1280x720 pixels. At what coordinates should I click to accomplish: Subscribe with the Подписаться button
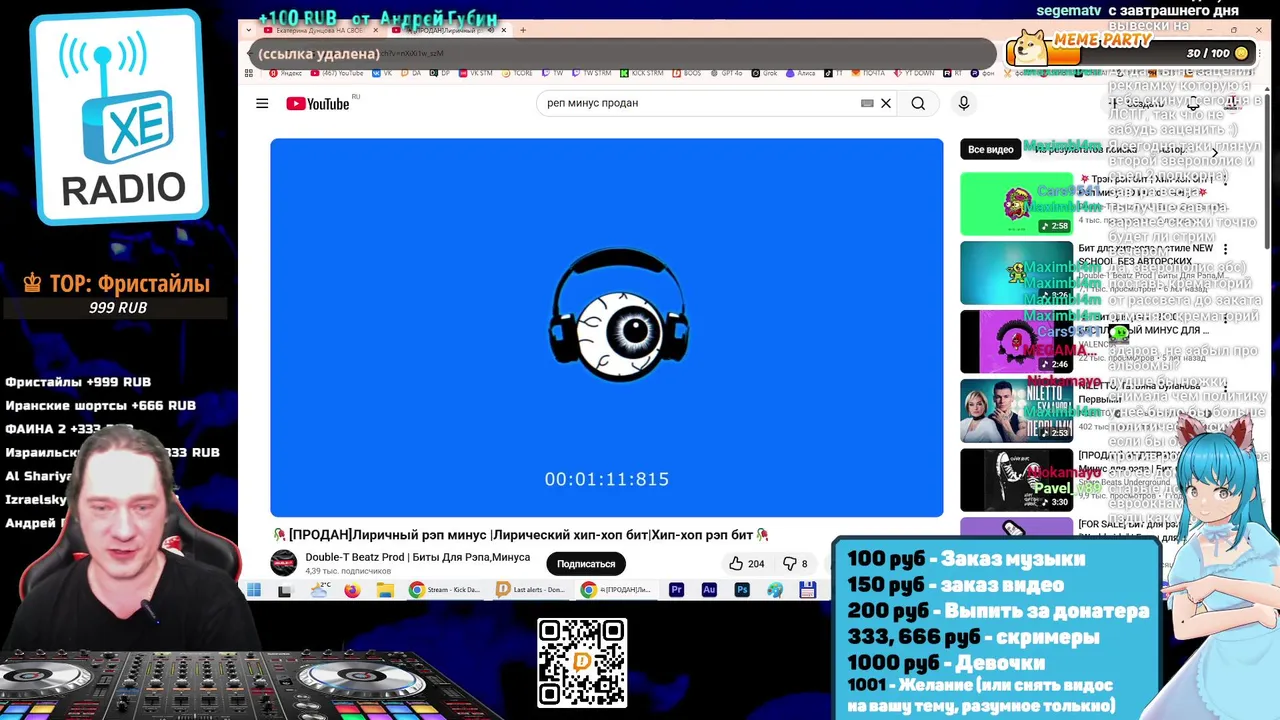(x=586, y=564)
